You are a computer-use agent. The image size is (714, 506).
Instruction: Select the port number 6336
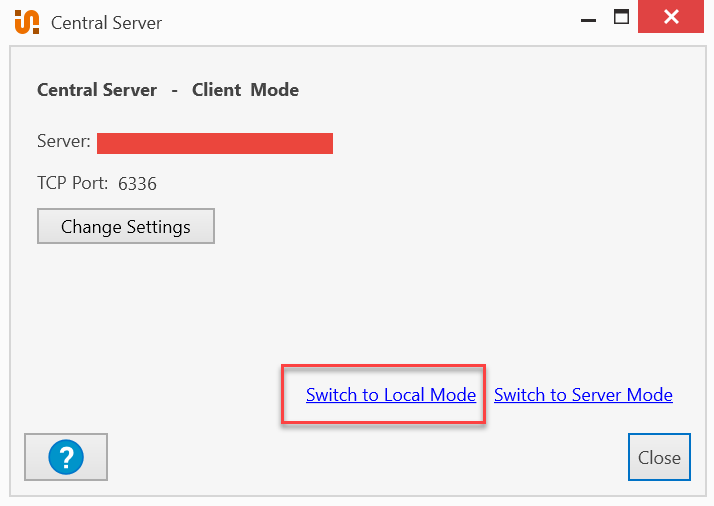138,184
